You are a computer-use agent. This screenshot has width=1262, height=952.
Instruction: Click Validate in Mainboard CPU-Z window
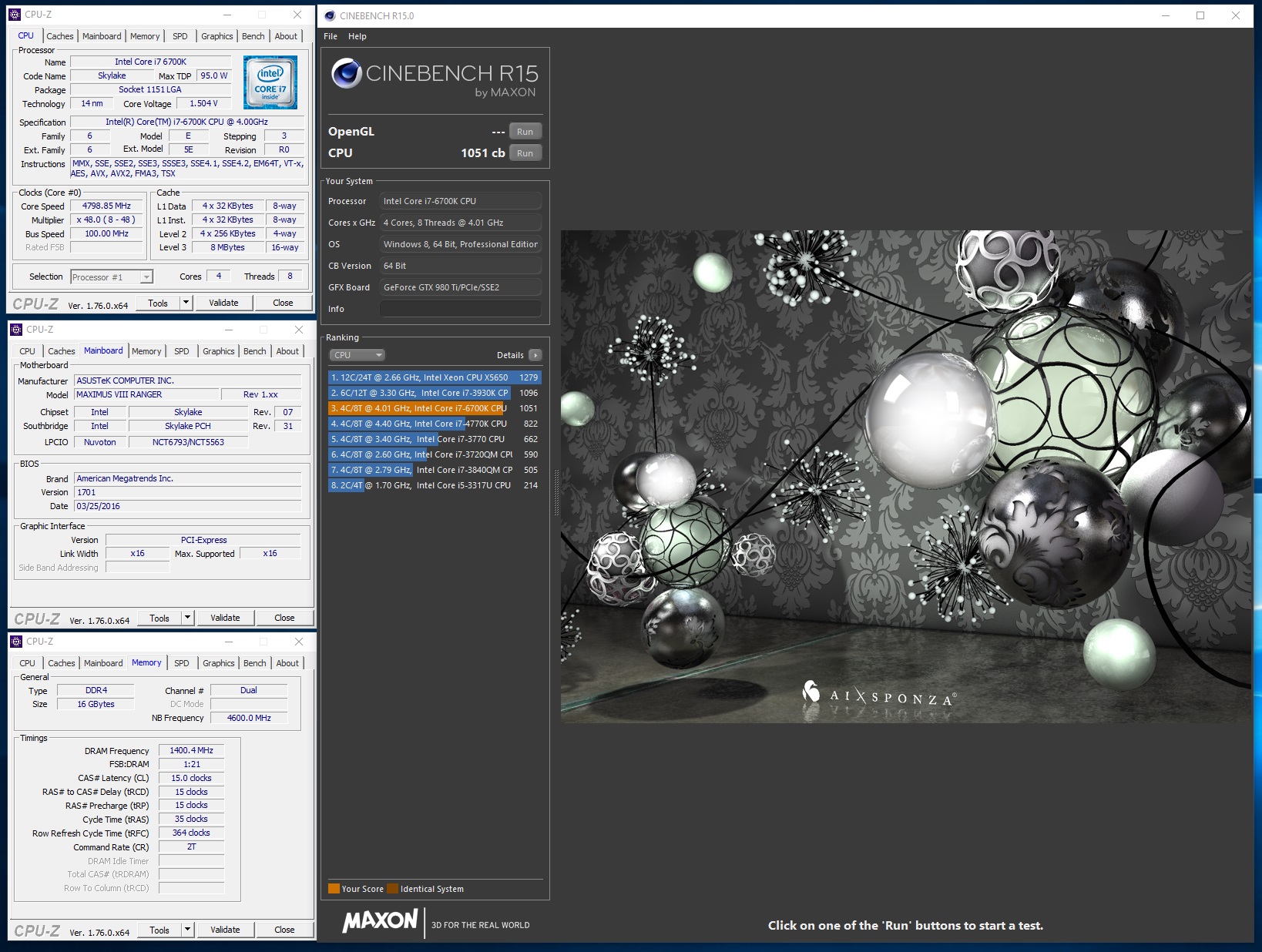point(225,618)
